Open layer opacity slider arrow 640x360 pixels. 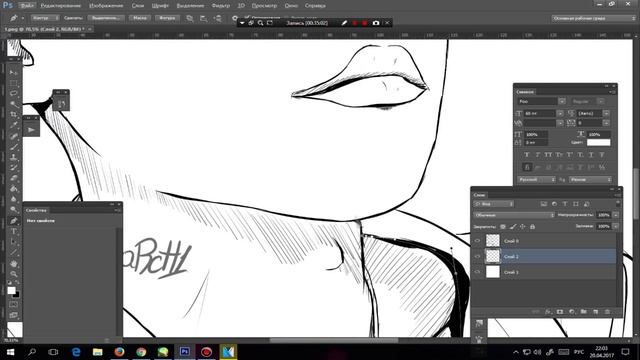click(x=616, y=215)
